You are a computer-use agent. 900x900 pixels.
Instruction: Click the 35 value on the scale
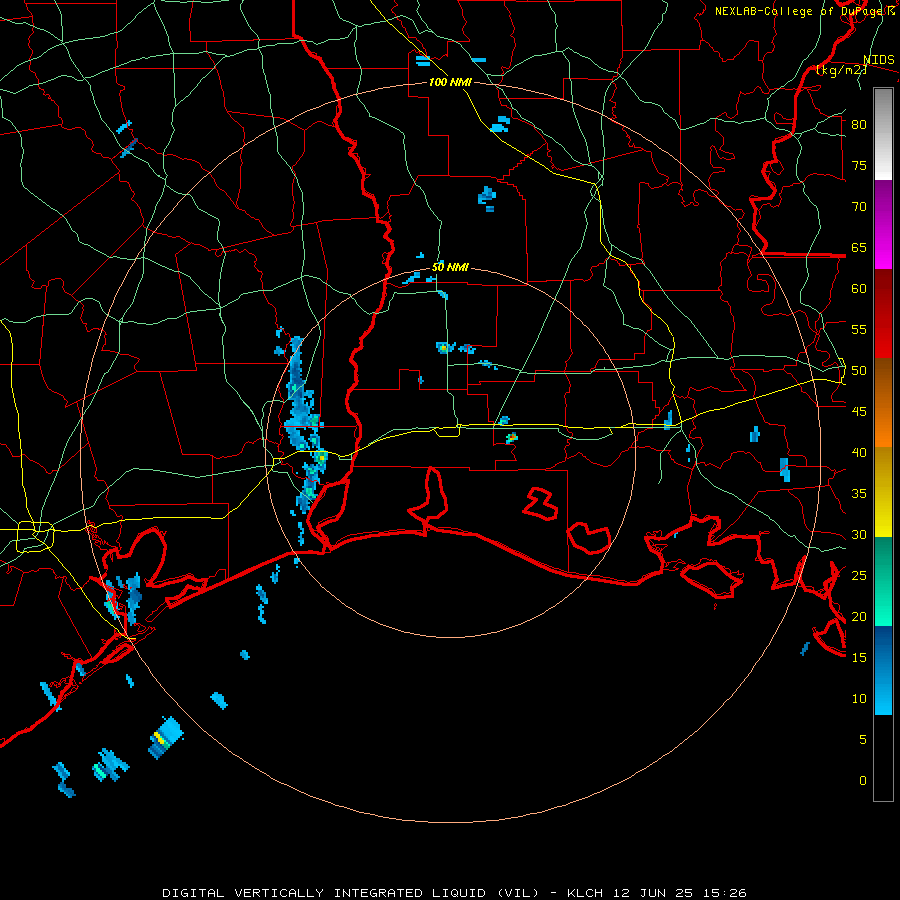(x=859, y=494)
